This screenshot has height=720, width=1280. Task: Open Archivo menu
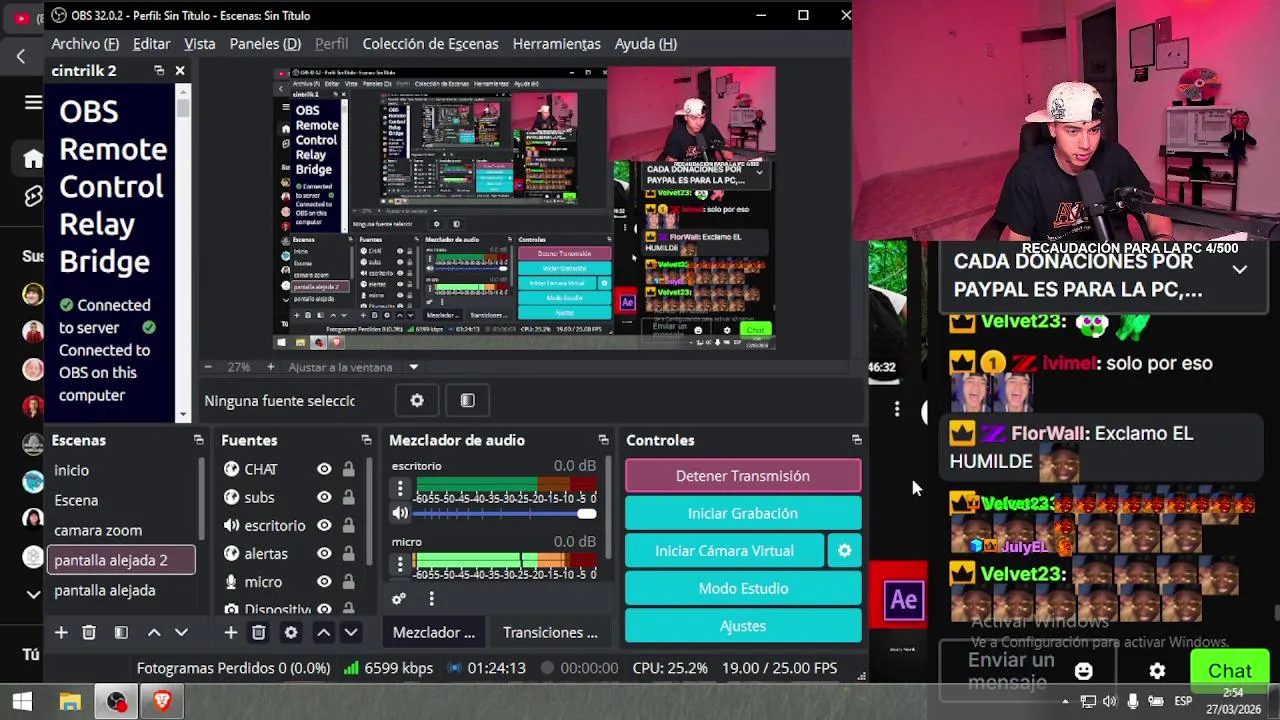click(85, 44)
